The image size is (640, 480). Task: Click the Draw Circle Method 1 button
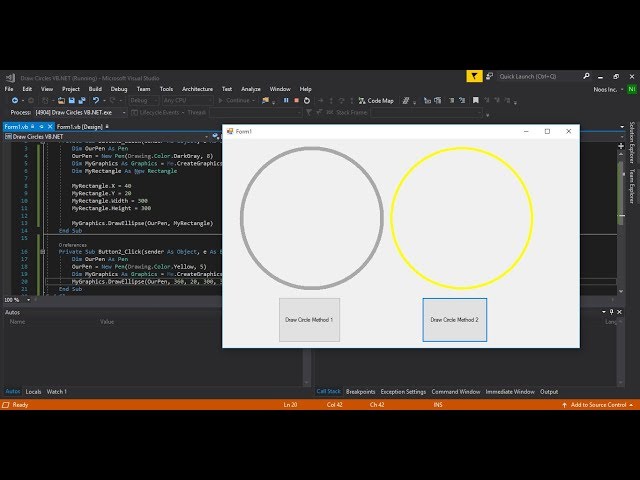[x=309, y=320]
